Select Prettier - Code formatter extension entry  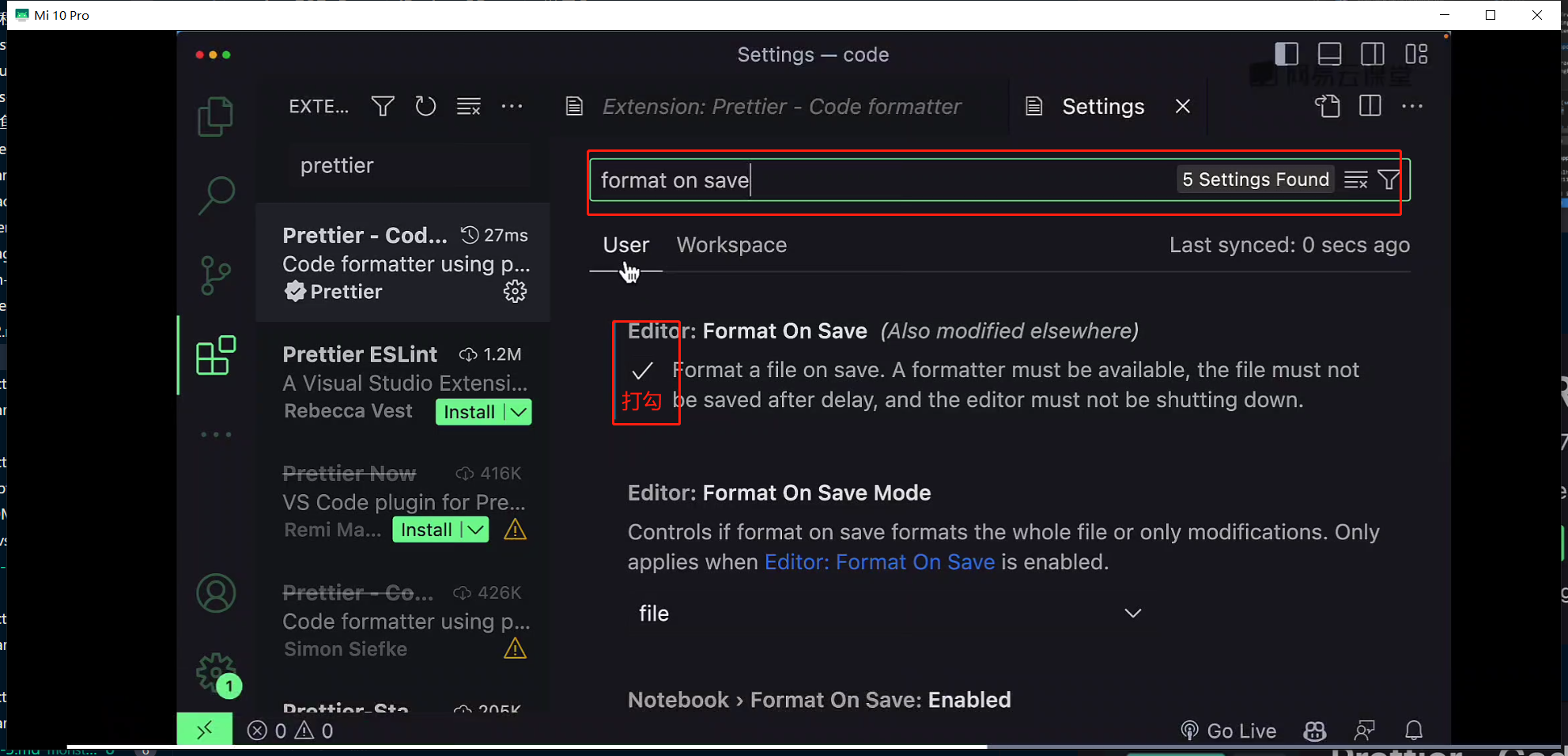tap(403, 263)
